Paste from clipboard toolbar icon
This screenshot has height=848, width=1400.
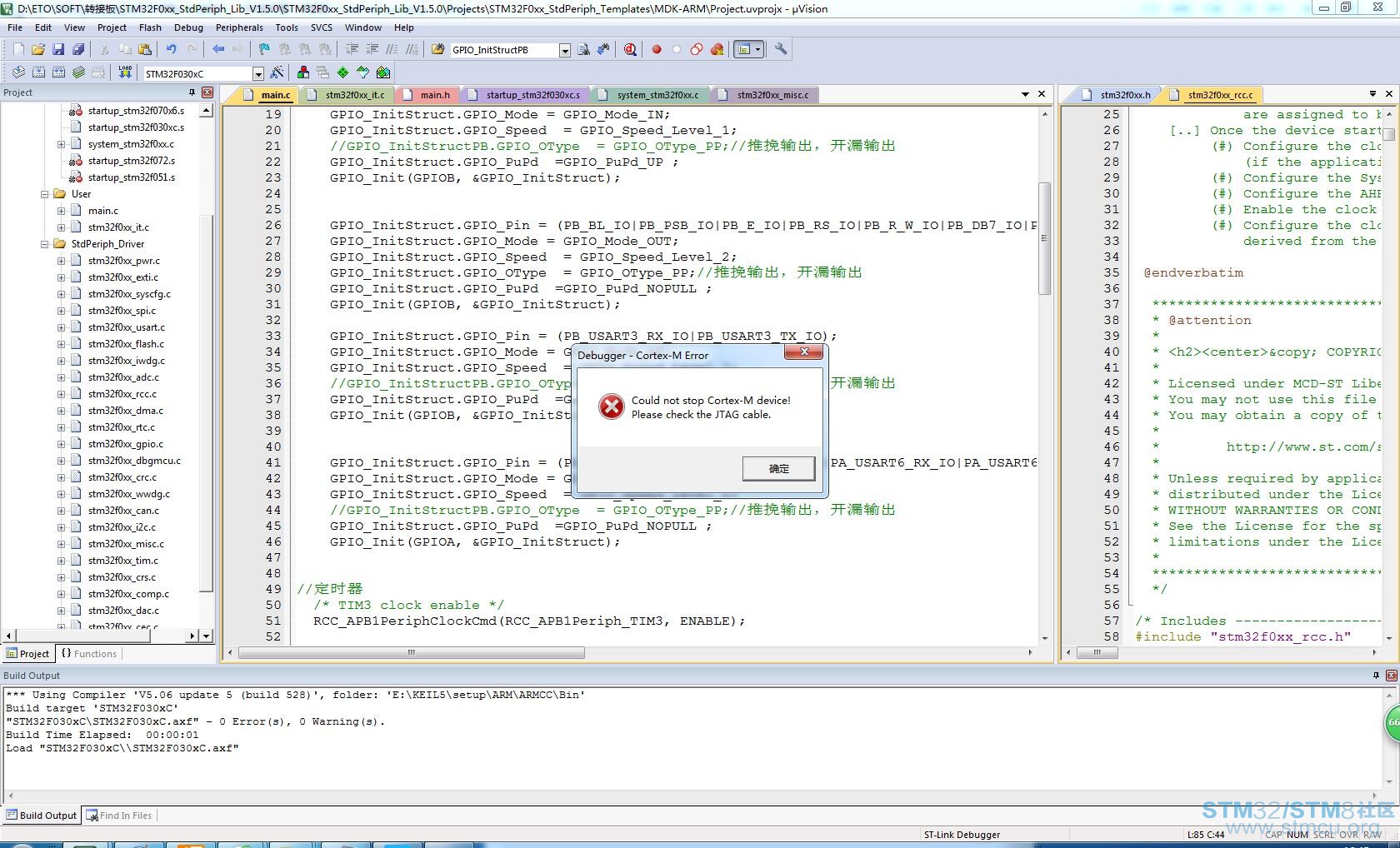tap(145, 49)
